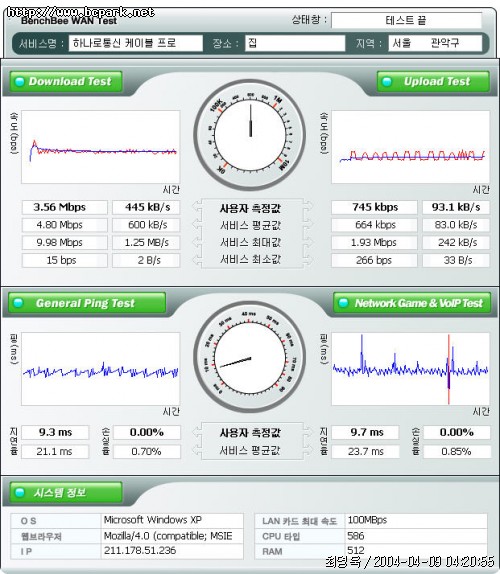Select the Mozilla/4.0 browser entry
Image resolution: width=500 pixels, height=574 pixels.
[172, 536]
